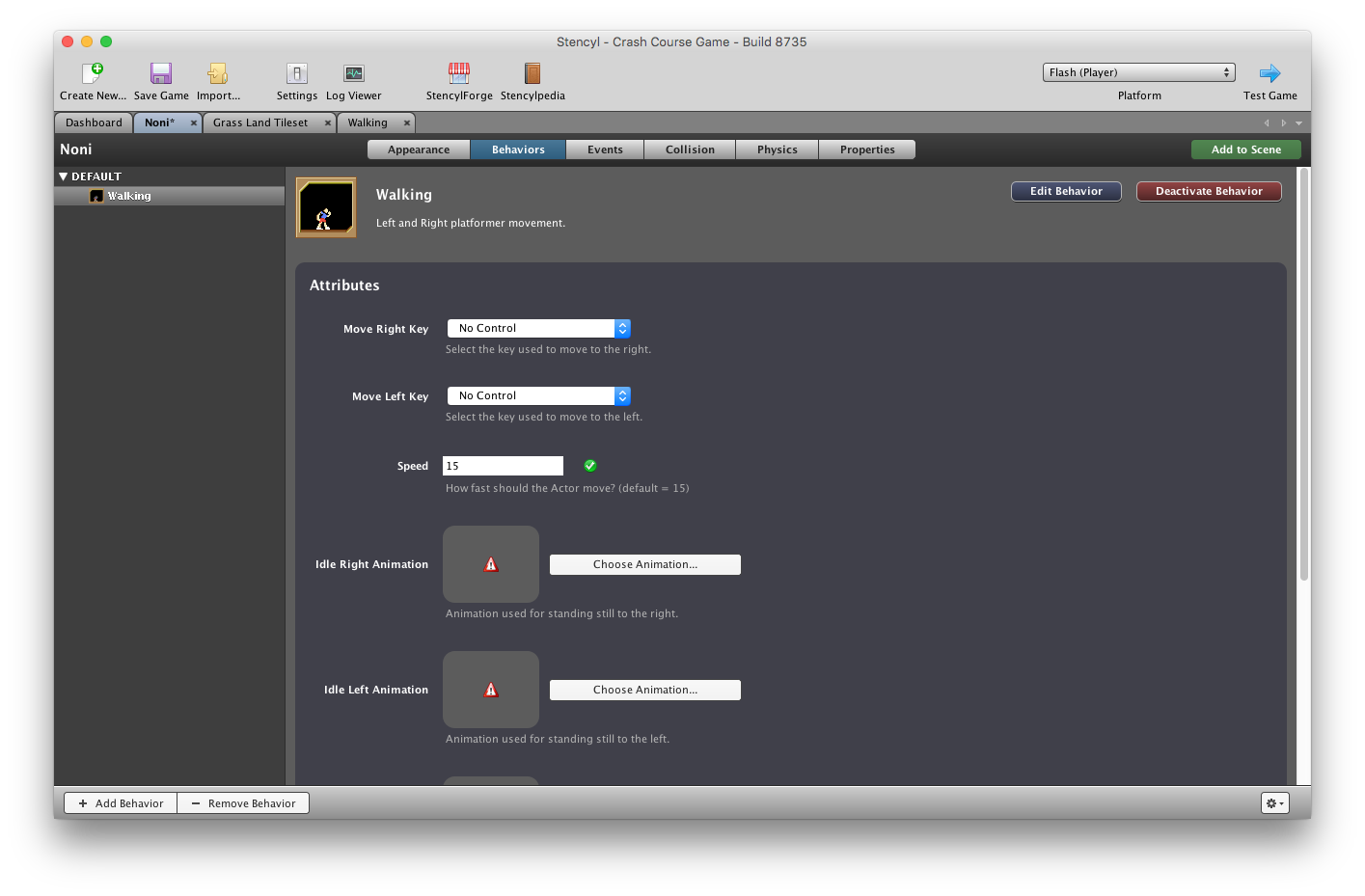The height and width of the screenshot is (896, 1365).
Task: Click the vertical scrollbar of the attributes panel
Action: click(x=1303, y=374)
